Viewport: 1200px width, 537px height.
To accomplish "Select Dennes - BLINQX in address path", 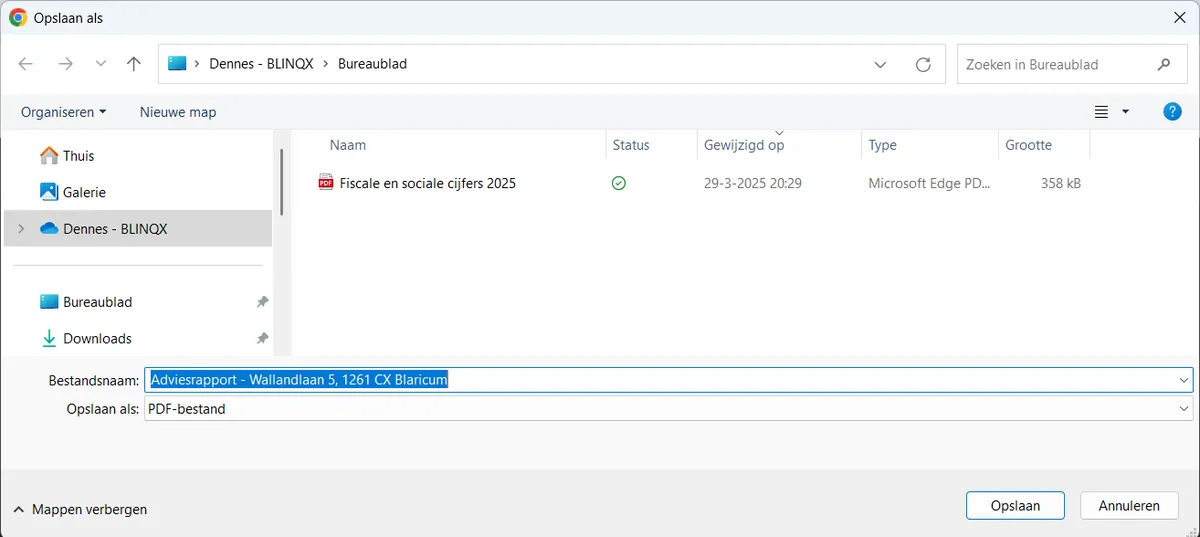I will coord(261,64).
